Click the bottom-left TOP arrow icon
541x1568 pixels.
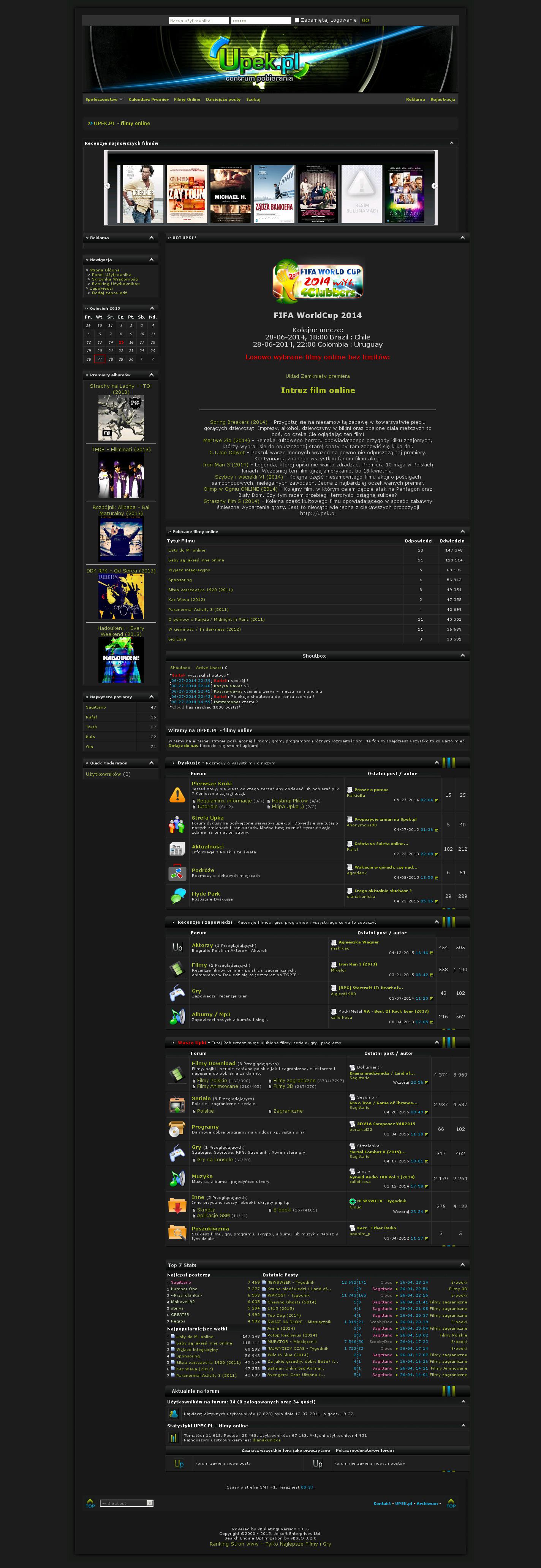pyautogui.click(x=90, y=1503)
